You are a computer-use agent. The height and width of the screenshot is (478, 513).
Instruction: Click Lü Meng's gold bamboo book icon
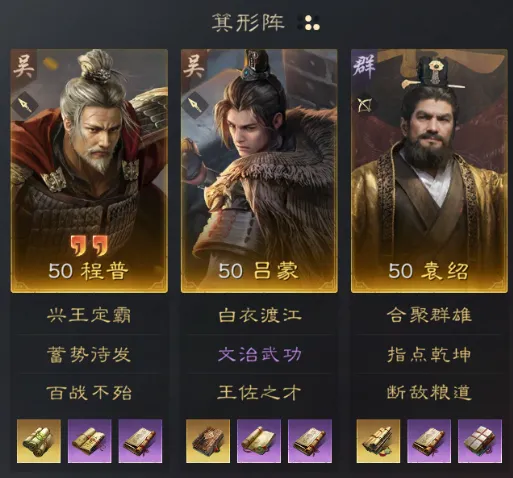pos(208,441)
